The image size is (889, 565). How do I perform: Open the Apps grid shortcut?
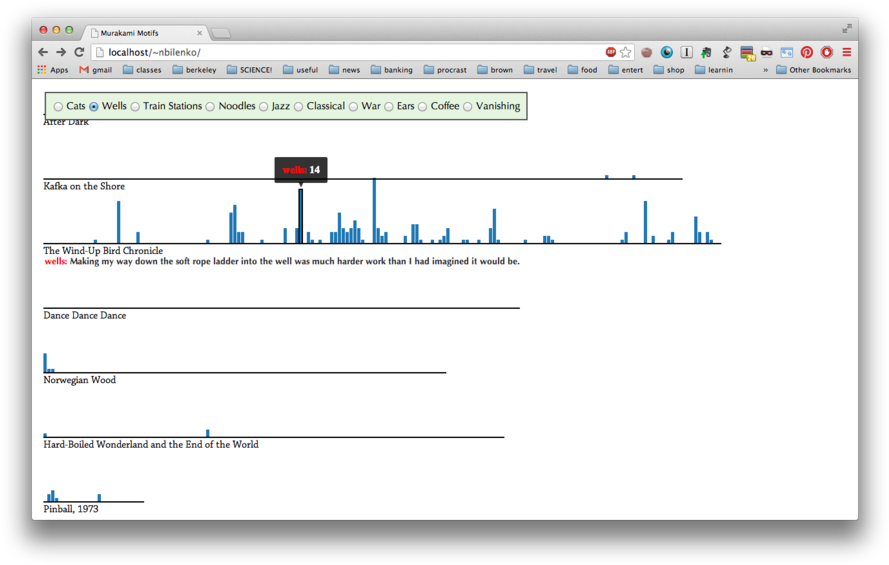(x=52, y=70)
